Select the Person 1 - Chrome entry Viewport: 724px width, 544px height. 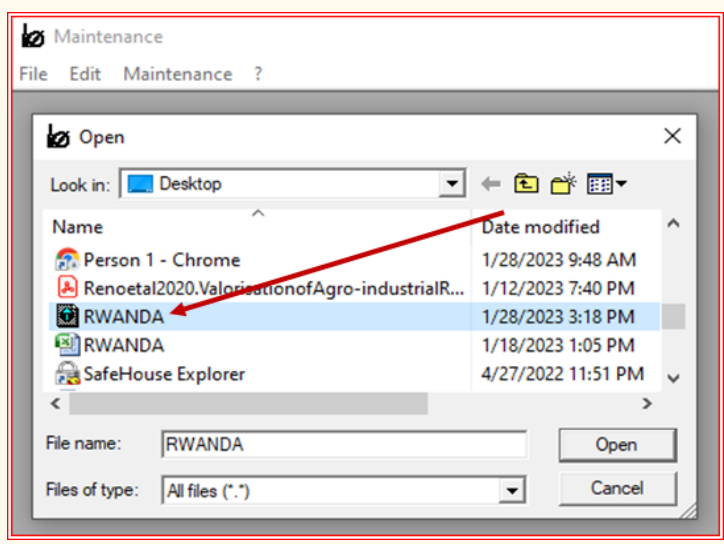(x=162, y=260)
